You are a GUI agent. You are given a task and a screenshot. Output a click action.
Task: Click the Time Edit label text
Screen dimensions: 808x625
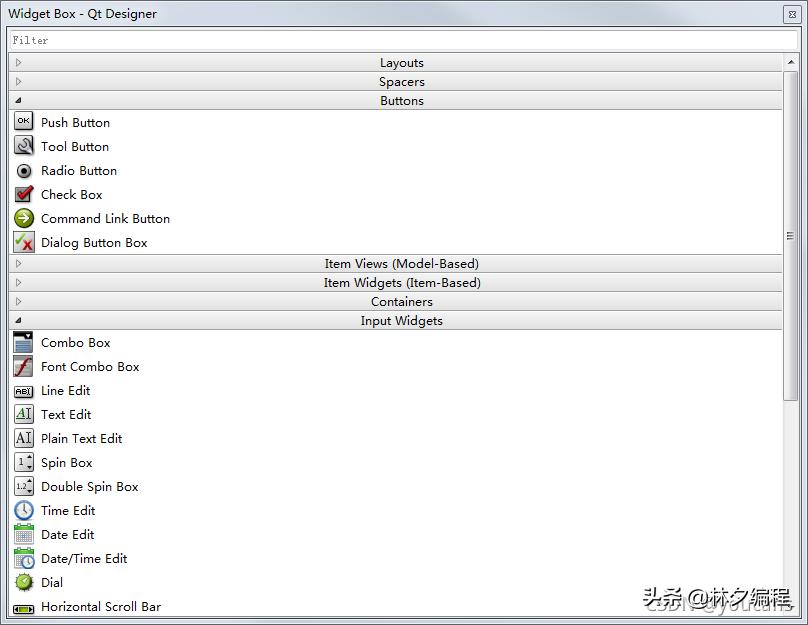point(69,511)
